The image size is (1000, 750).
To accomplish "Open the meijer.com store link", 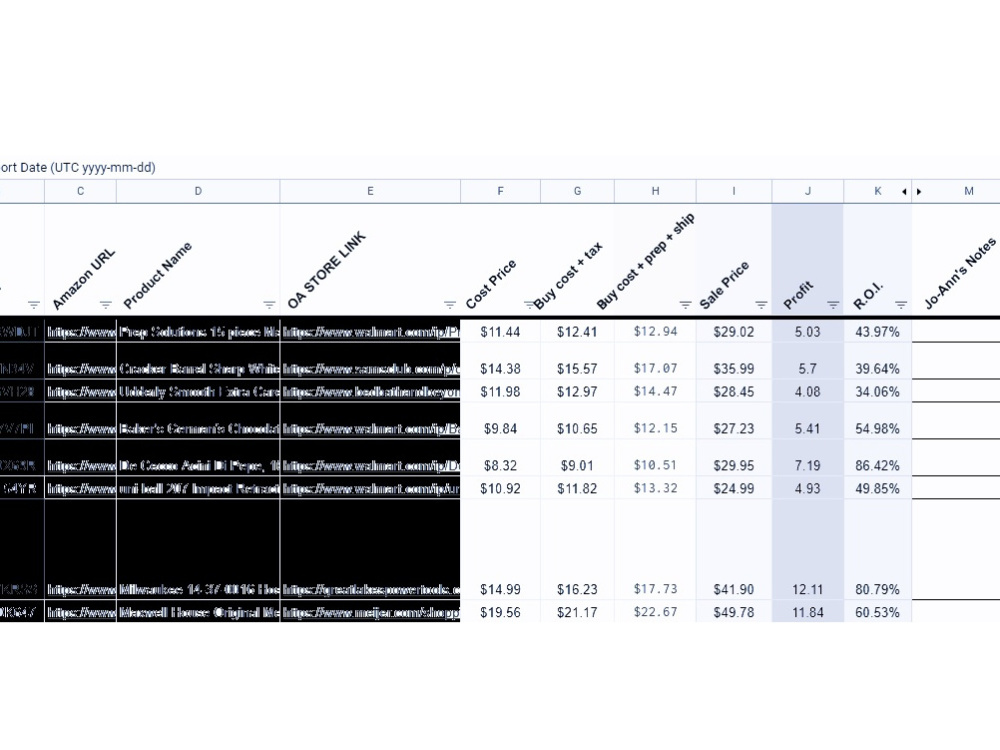I will (371, 612).
